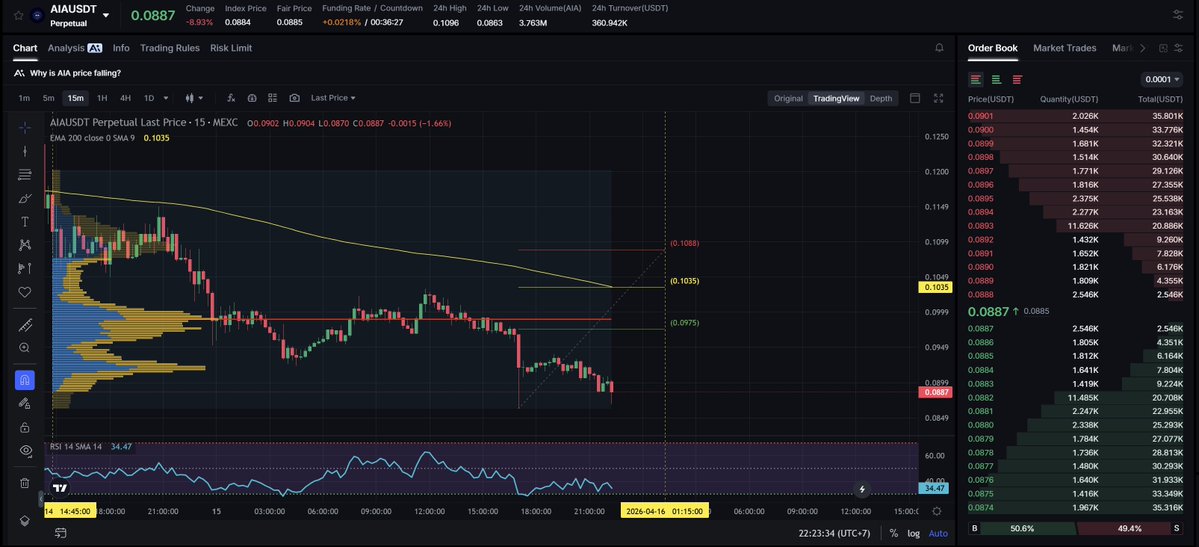Click the TradingView logo on chart
The height and width of the screenshot is (547, 1199).
coord(60,488)
